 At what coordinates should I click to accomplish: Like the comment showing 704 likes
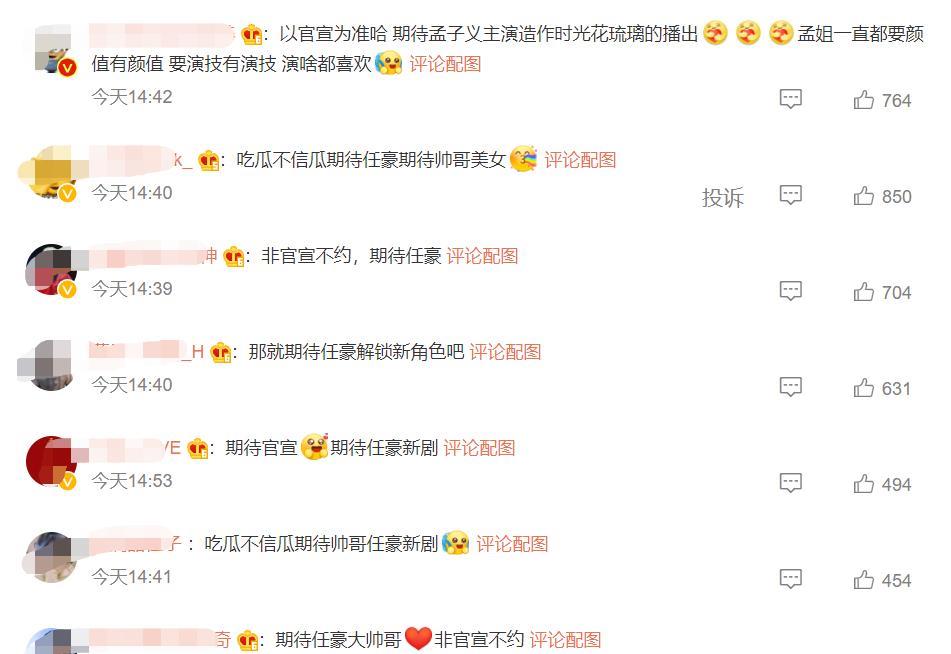863,292
